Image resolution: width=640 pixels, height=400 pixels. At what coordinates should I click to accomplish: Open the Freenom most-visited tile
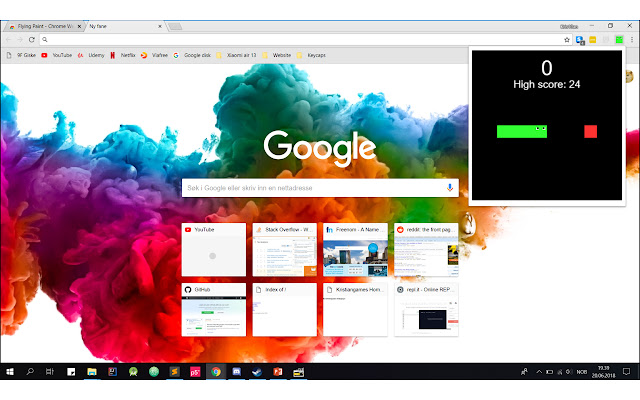pyautogui.click(x=356, y=249)
